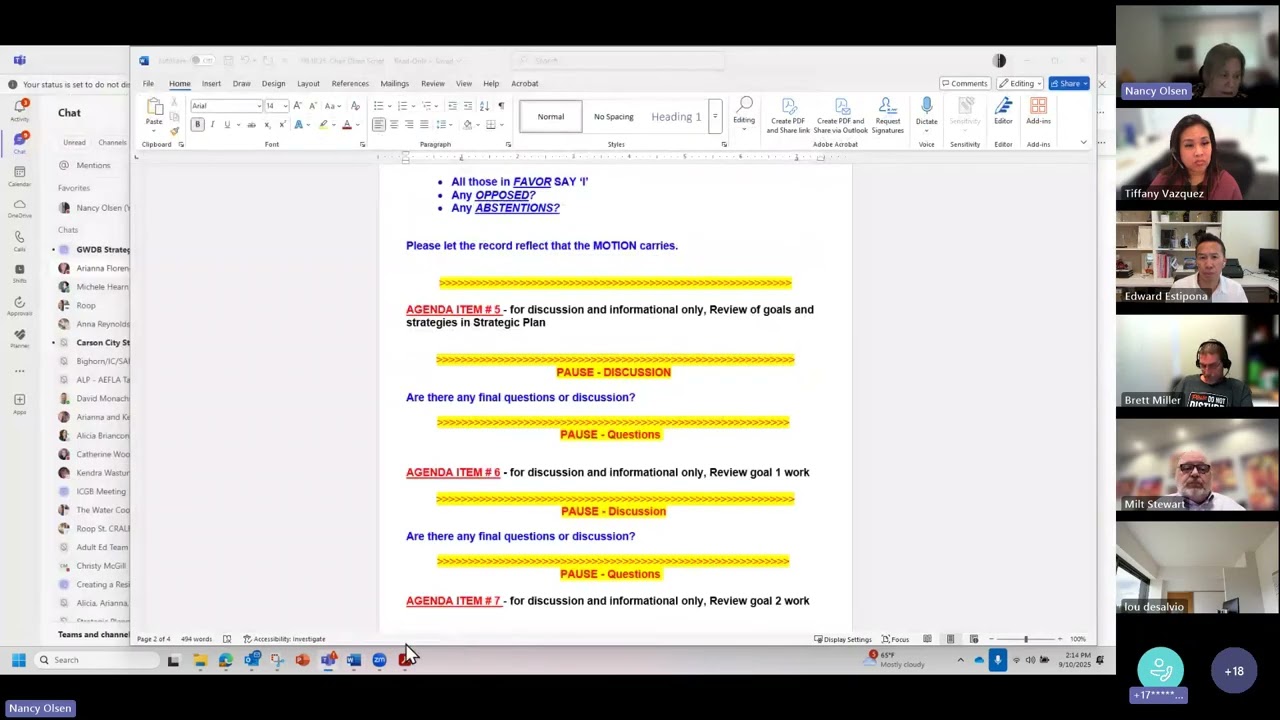Open Apps in Teams sidebar
Viewport: 1280px width, 720px height.
19,403
